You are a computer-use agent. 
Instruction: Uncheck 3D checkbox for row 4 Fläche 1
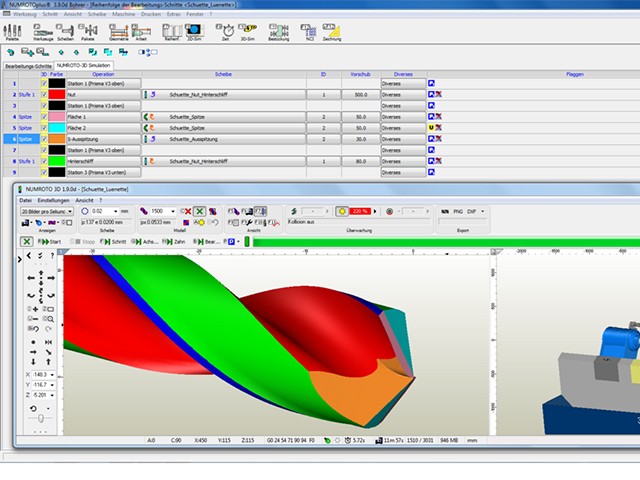click(44, 117)
